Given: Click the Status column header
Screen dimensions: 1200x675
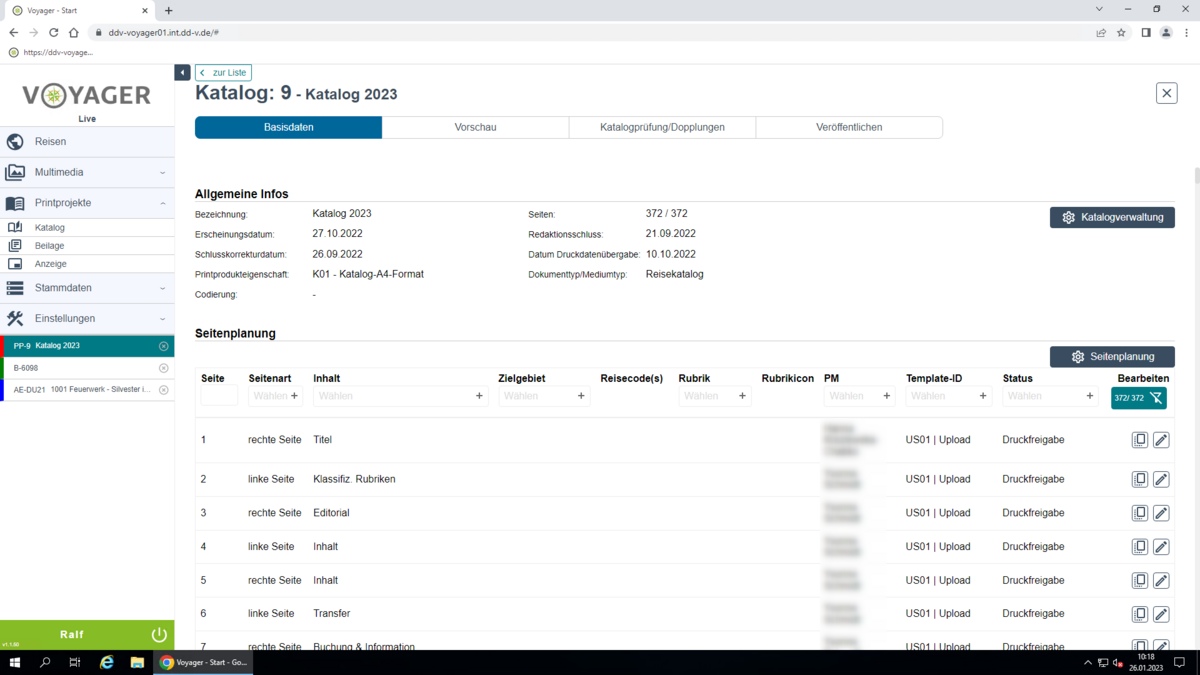Looking at the screenshot, I should click(1018, 379).
